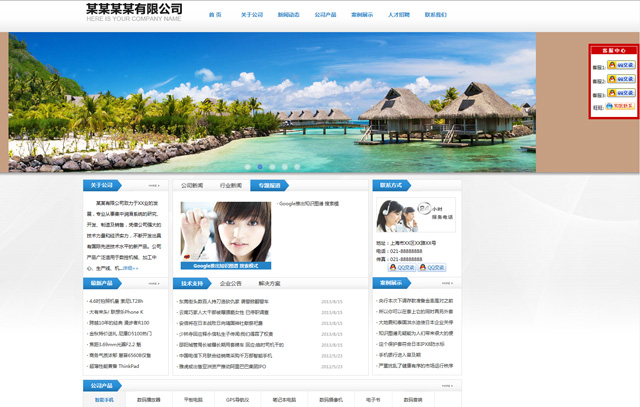The image size is (640, 407).
Task: Click the 旺旺 Wangwang chat icon
Action: (x=620, y=106)
